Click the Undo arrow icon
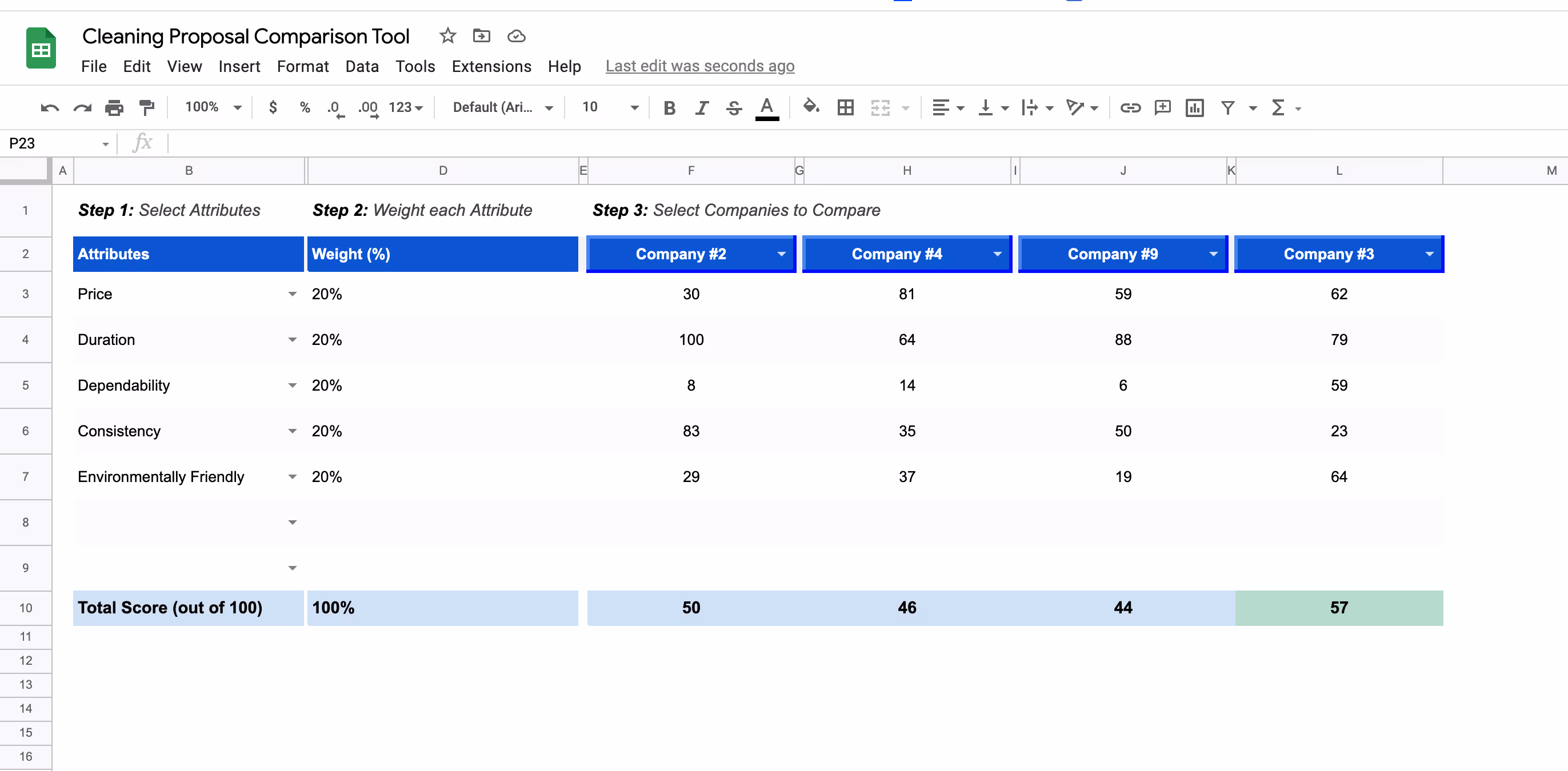 (49, 108)
